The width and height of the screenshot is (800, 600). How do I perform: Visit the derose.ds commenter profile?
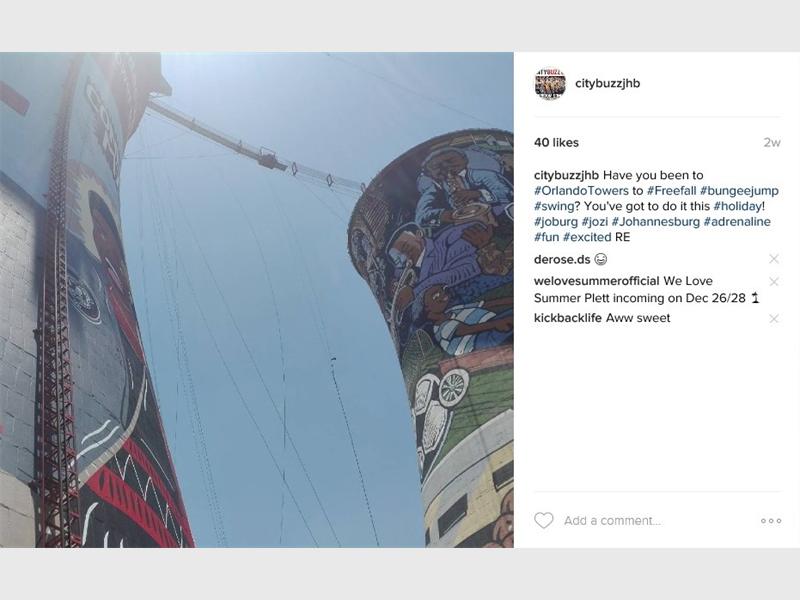(562, 260)
